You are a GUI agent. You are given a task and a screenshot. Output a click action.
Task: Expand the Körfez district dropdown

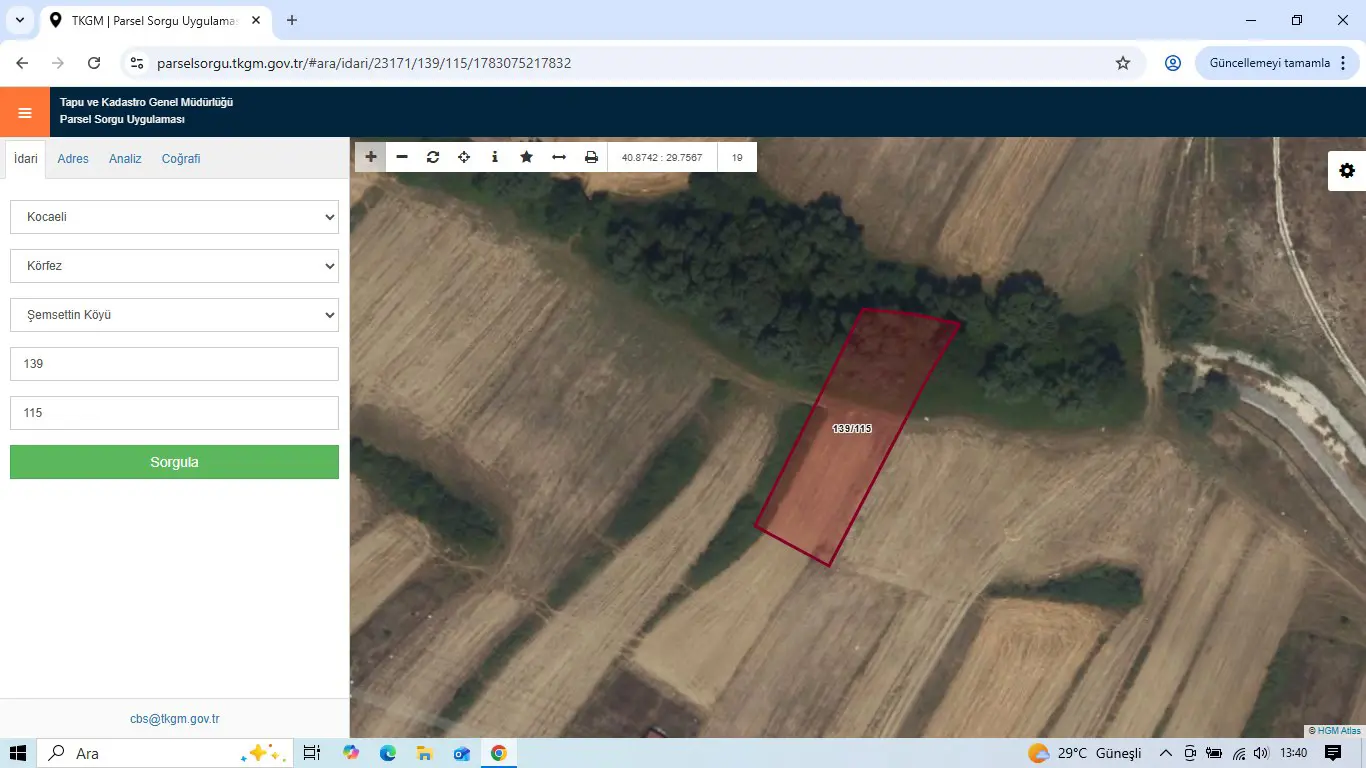coord(174,266)
